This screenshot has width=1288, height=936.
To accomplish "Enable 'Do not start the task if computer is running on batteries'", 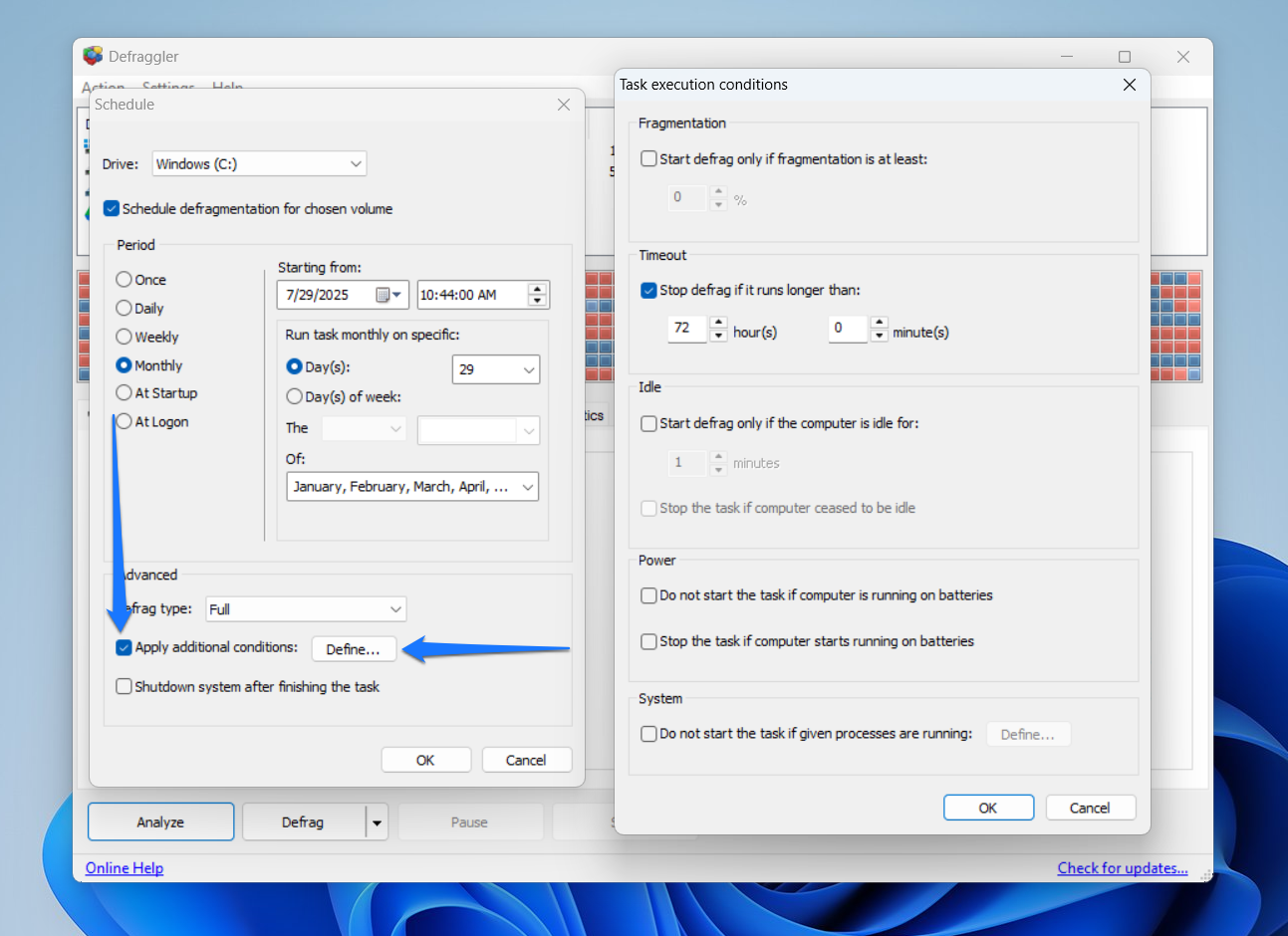I will (x=646, y=595).
